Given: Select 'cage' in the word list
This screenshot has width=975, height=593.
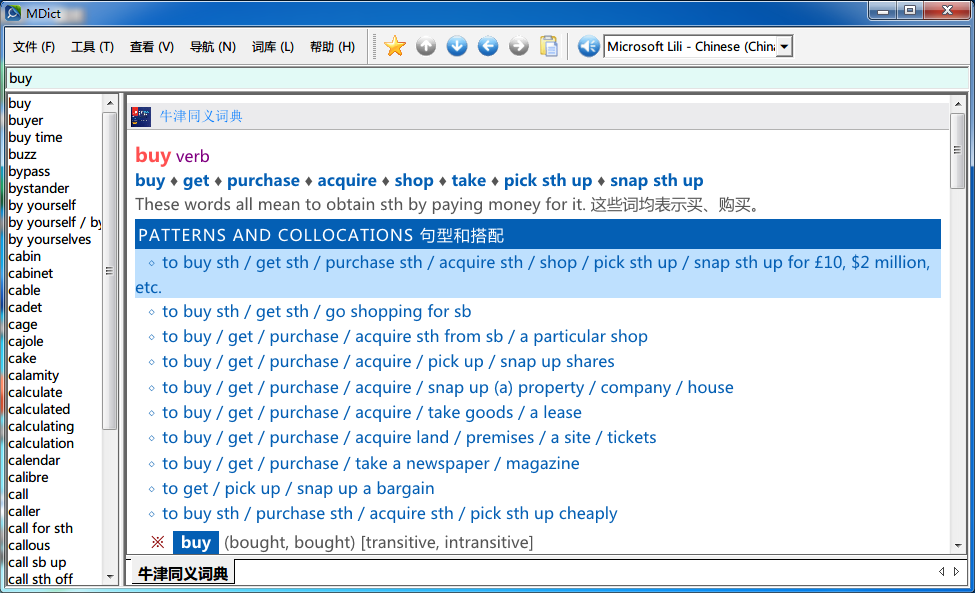Looking at the screenshot, I should [x=23, y=324].
